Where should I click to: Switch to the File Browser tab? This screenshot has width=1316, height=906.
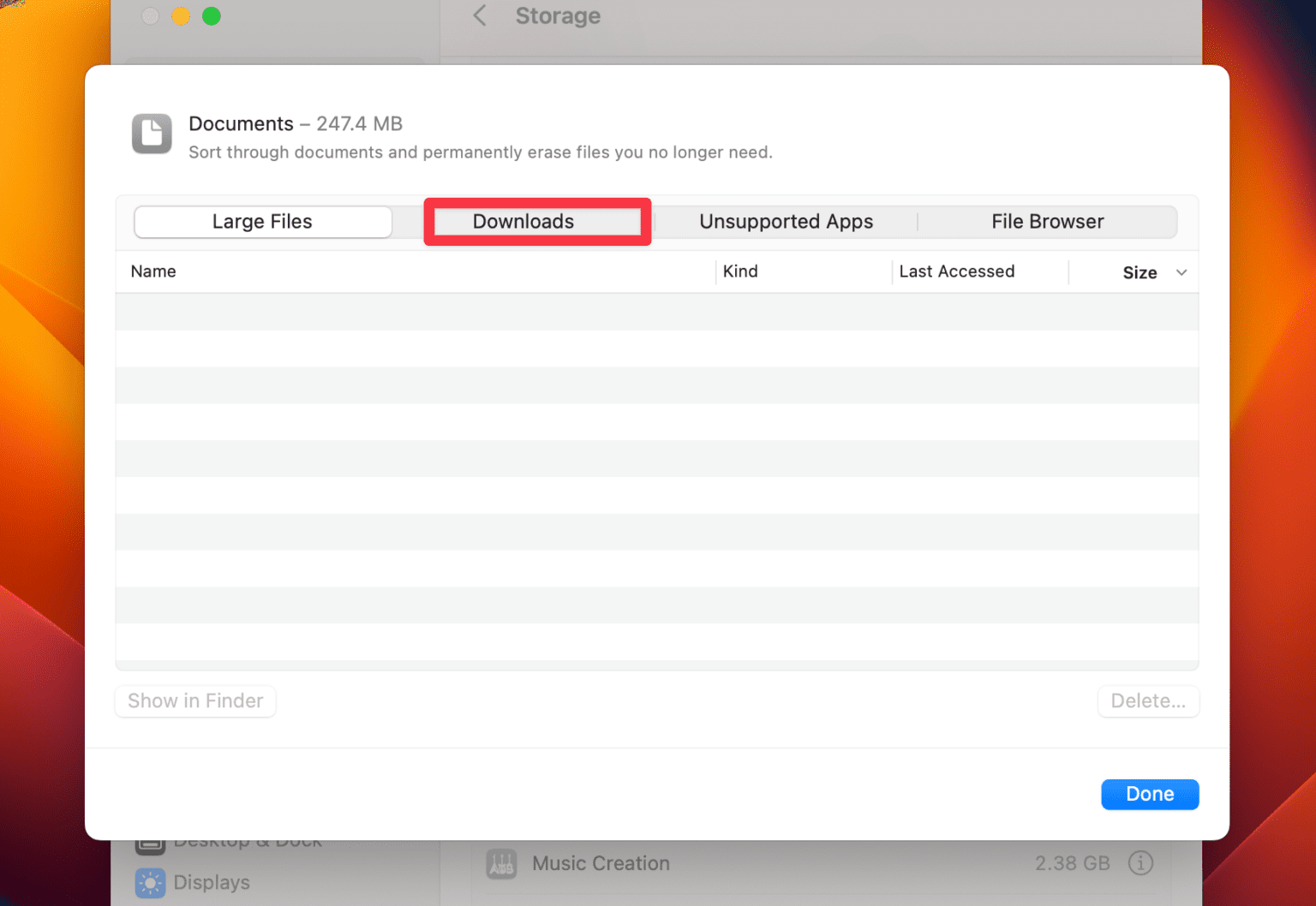pos(1047,221)
